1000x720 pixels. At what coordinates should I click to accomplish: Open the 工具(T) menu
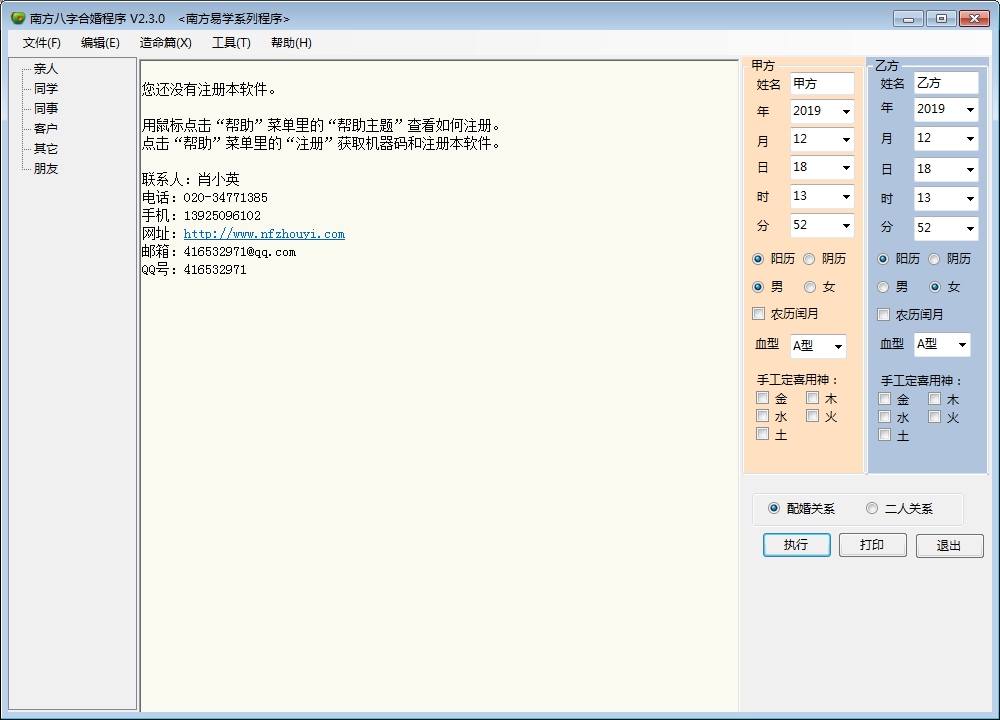(x=231, y=43)
